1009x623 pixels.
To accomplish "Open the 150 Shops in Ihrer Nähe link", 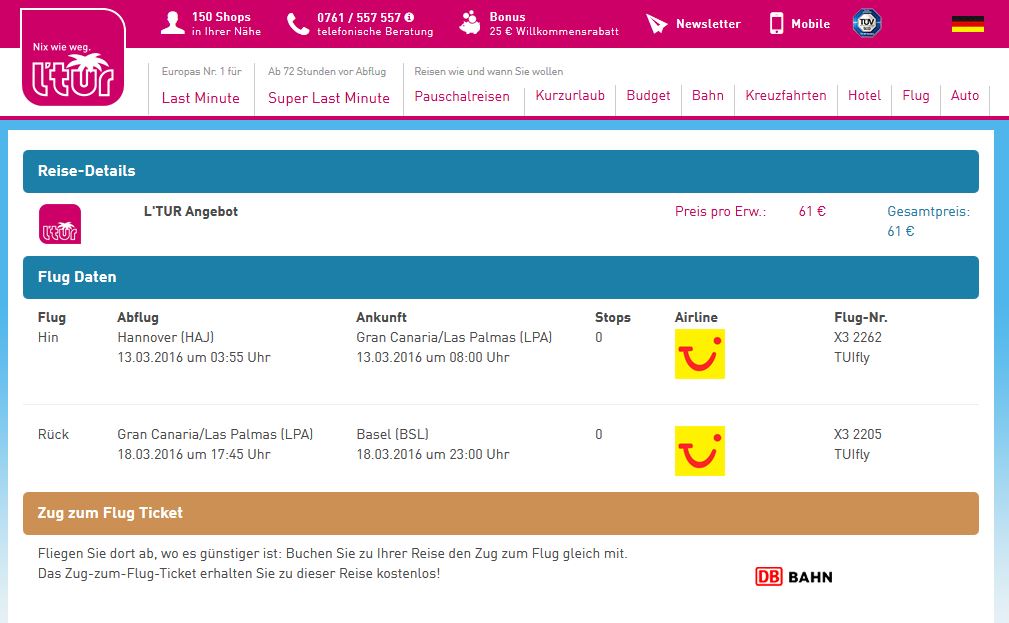I will tap(226, 24).
